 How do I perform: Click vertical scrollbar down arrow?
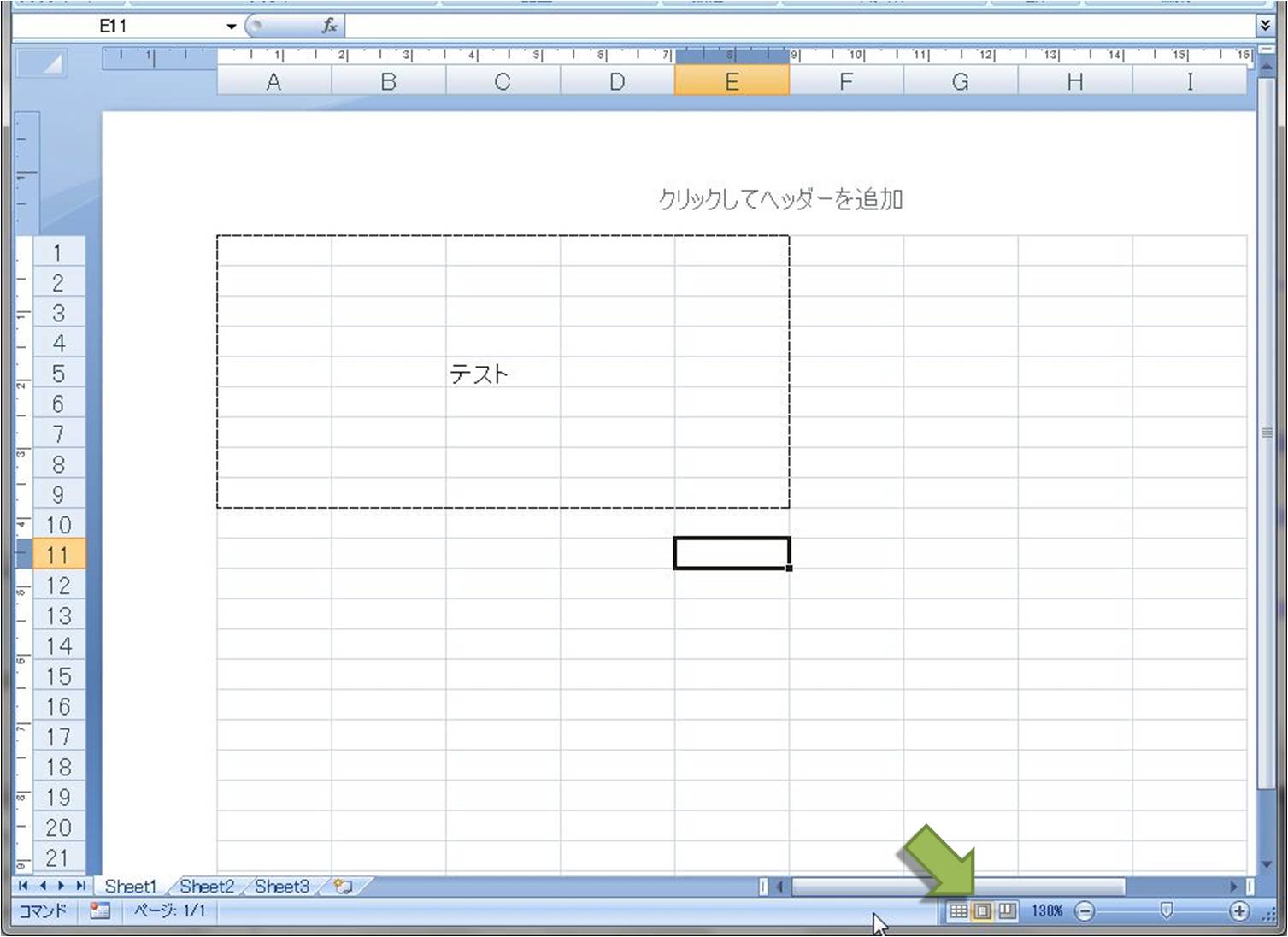[x=1267, y=863]
